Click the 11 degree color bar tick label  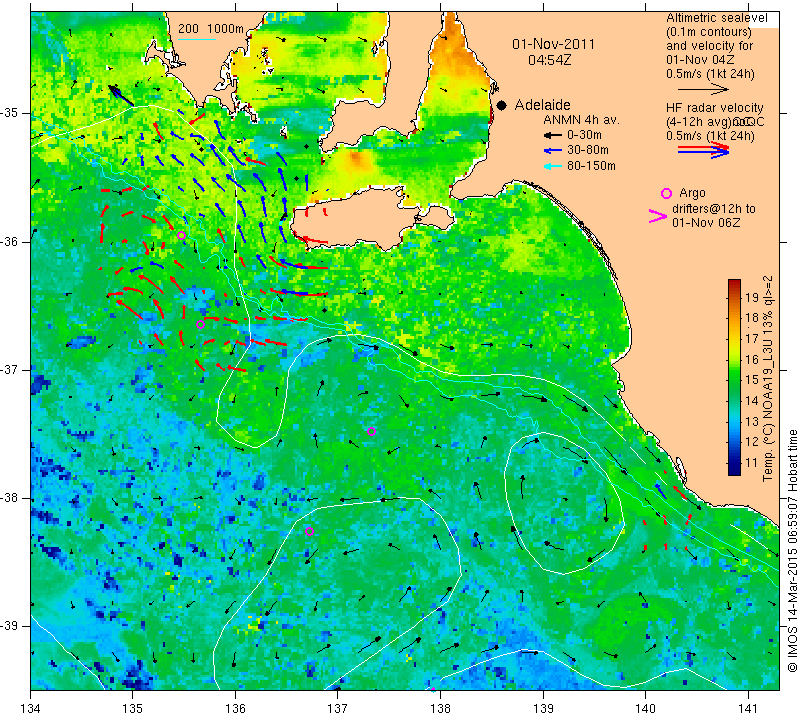pyautogui.click(x=752, y=463)
